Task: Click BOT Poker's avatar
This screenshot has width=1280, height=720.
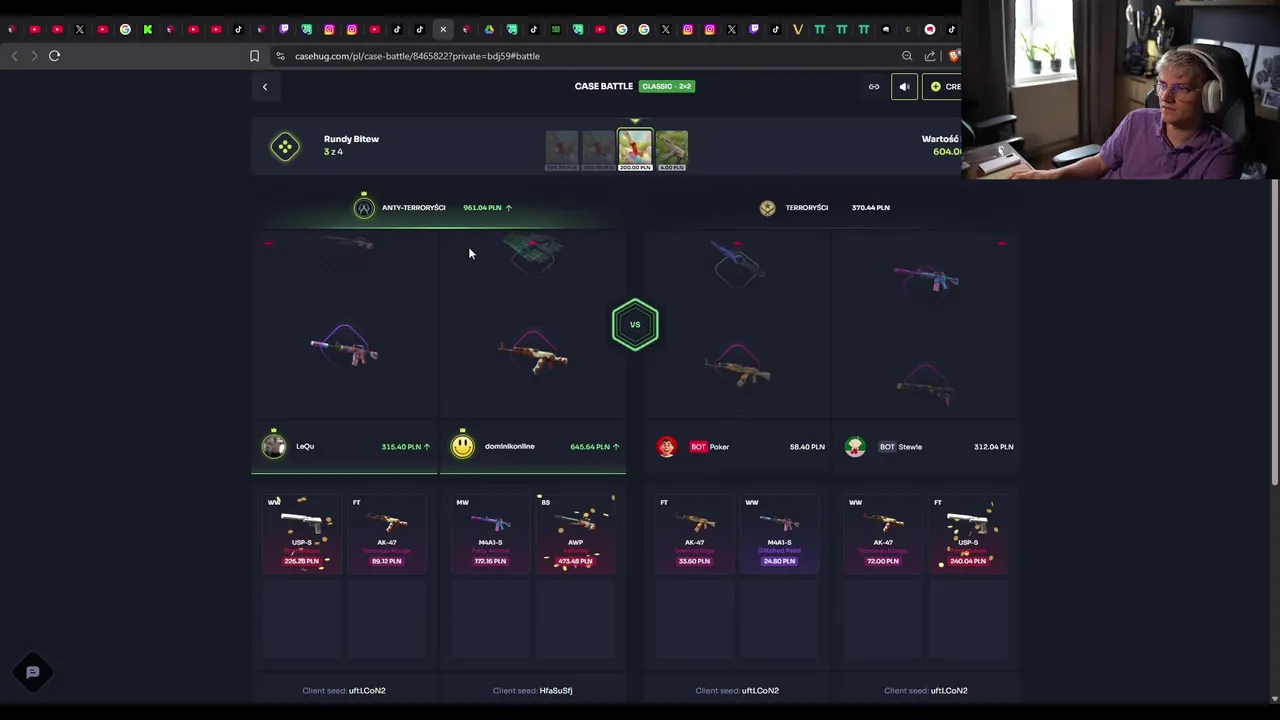Action: click(666, 447)
